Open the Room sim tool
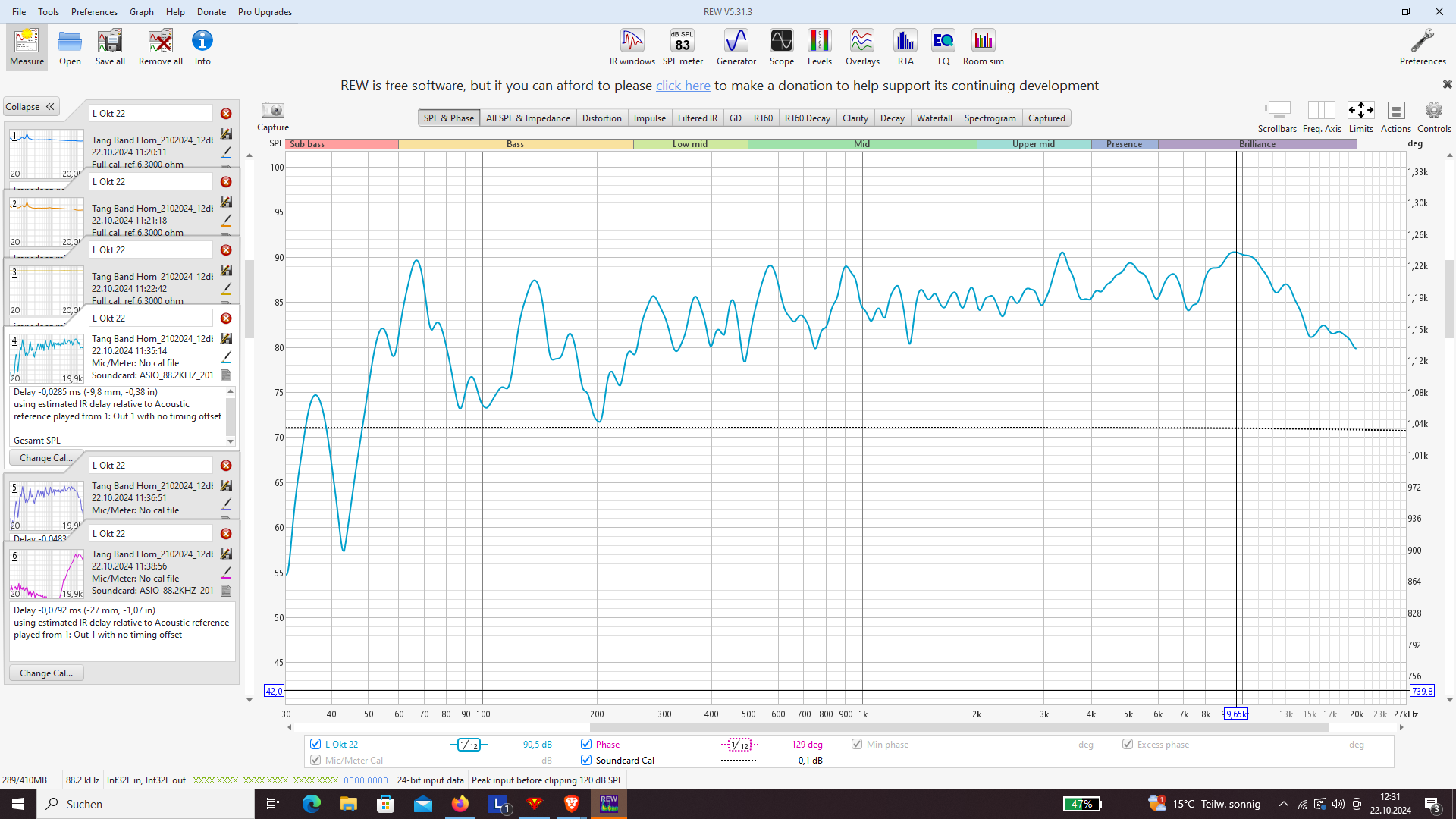1456x819 pixels. tap(984, 47)
